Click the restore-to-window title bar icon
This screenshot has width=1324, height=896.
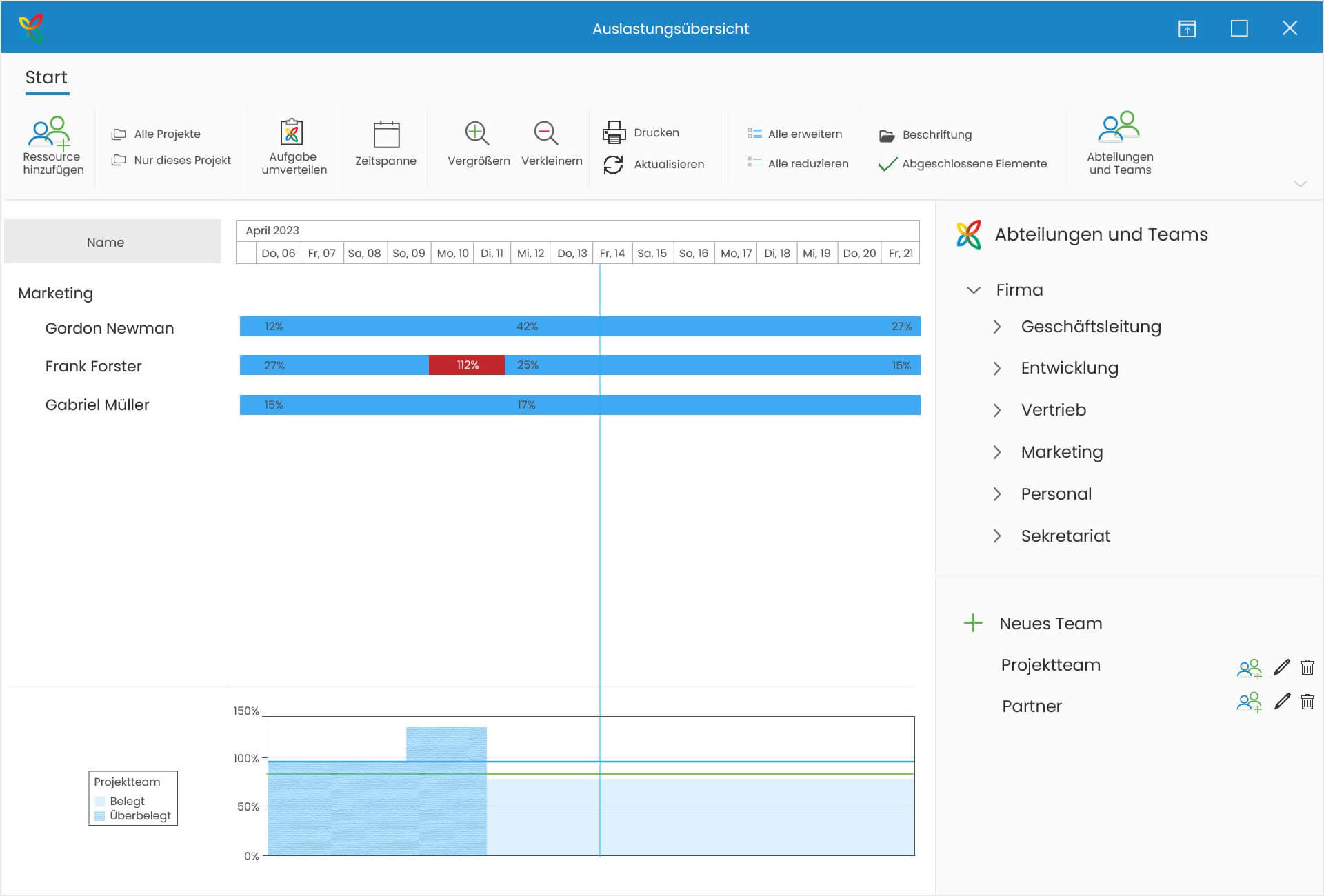[x=1187, y=28]
